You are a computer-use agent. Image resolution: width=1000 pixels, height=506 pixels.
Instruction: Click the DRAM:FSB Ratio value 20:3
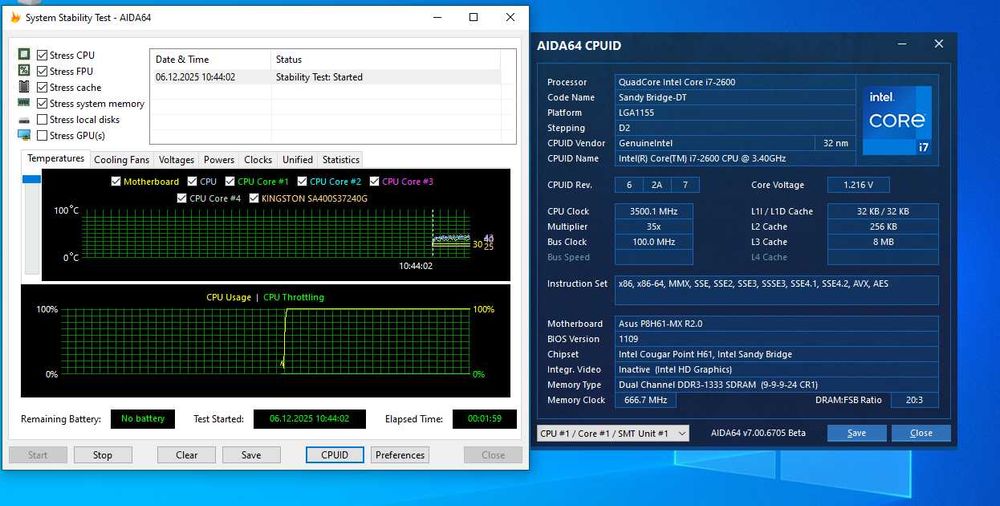pos(913,400)
